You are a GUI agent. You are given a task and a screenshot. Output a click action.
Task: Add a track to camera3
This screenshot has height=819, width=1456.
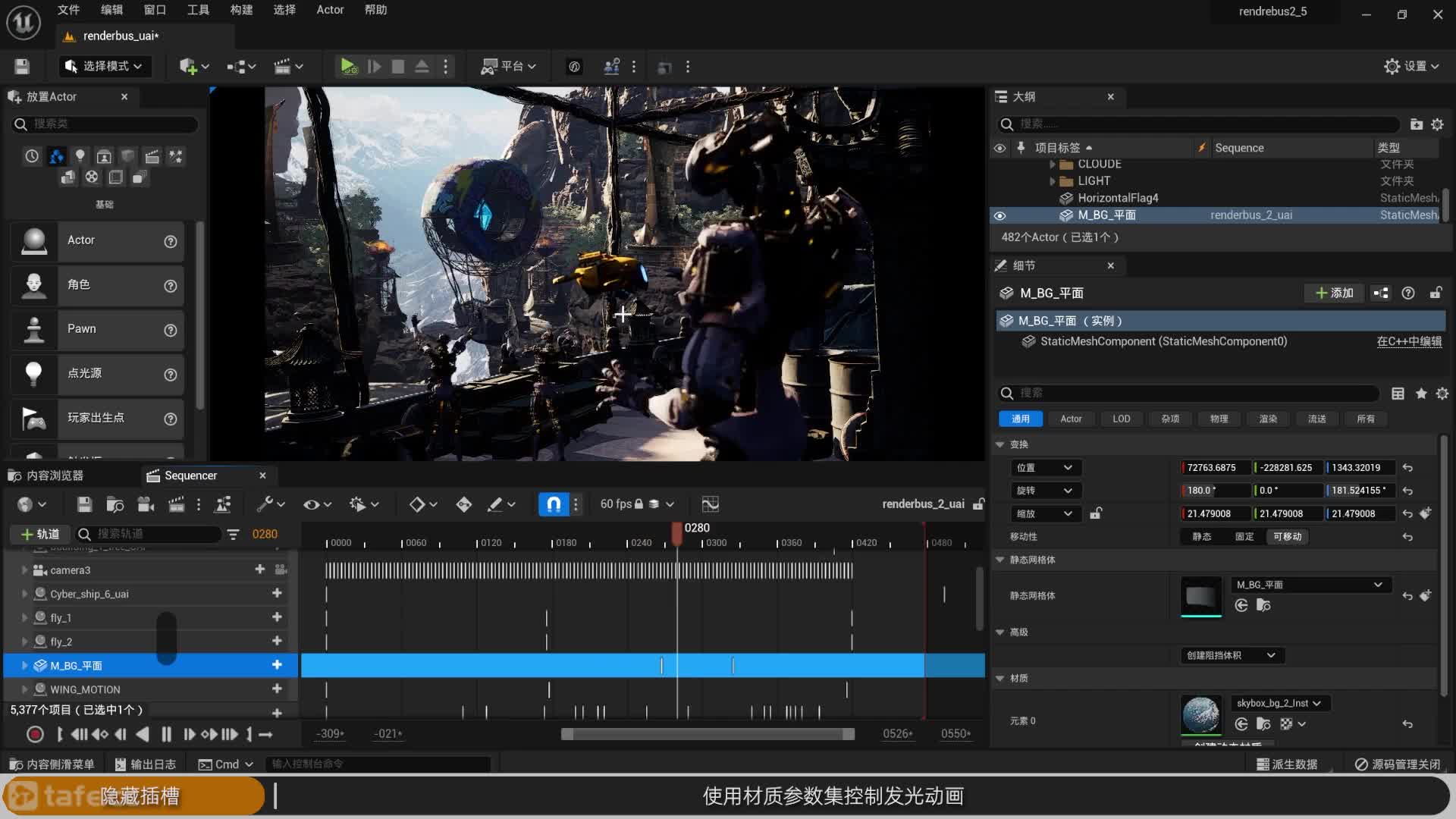259,570
